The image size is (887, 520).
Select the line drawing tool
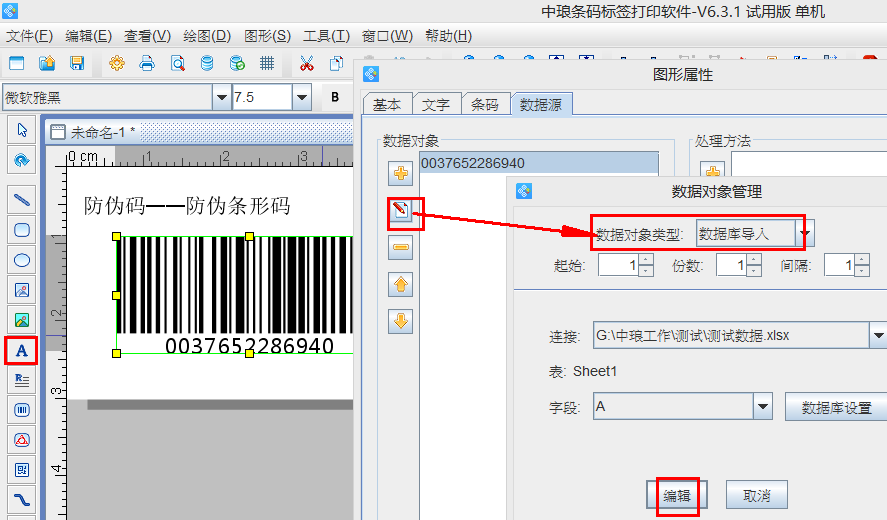click(x=21, y=199)
